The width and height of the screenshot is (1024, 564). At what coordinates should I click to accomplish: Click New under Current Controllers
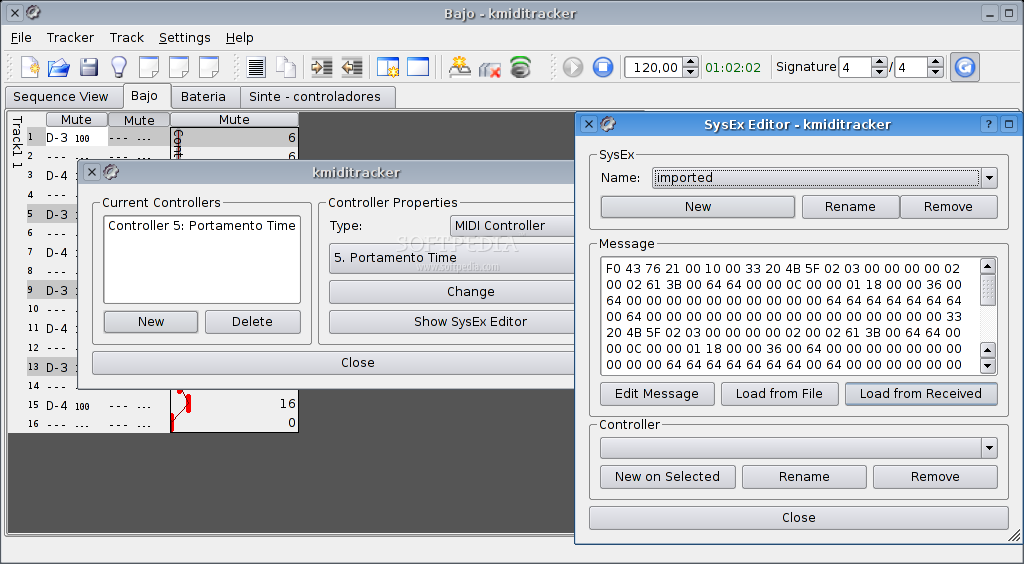pos(151,322)
